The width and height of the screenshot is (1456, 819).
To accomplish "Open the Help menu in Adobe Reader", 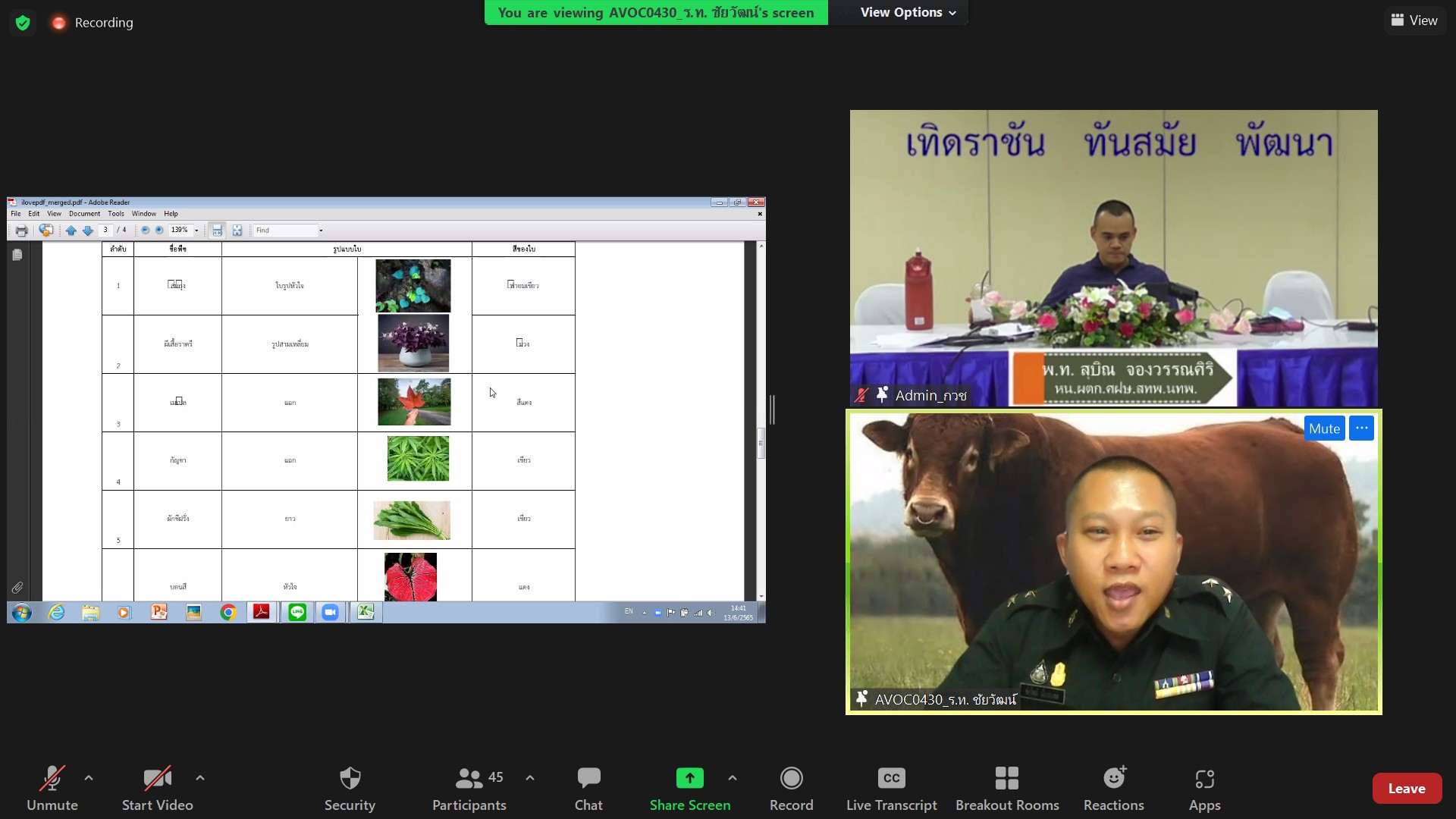I will click(171, 214).
